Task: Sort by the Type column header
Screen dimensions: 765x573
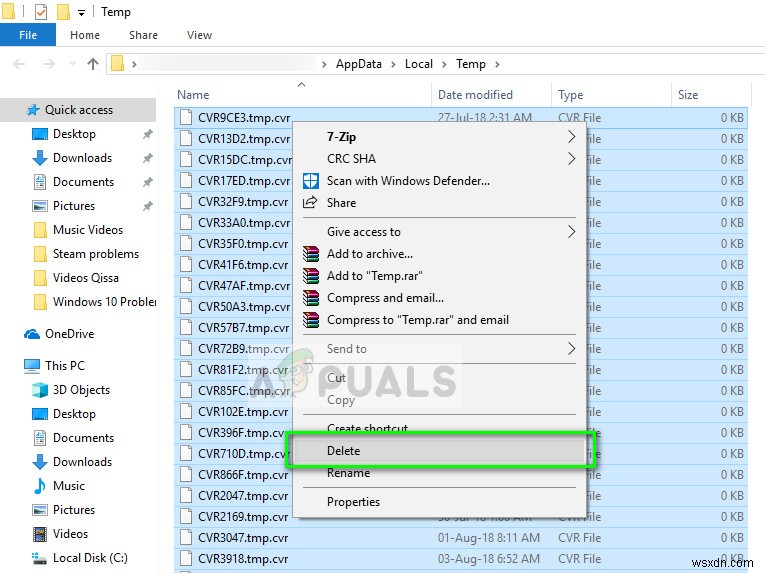Action: coord(611,95)
